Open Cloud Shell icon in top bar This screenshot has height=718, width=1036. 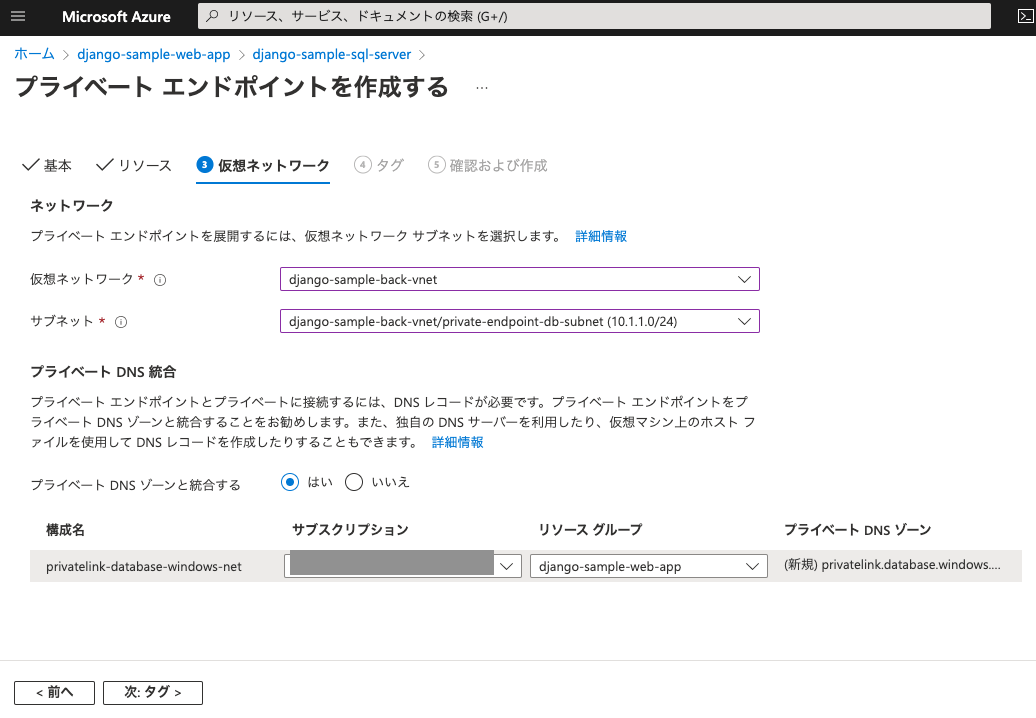coord(1025,17)
